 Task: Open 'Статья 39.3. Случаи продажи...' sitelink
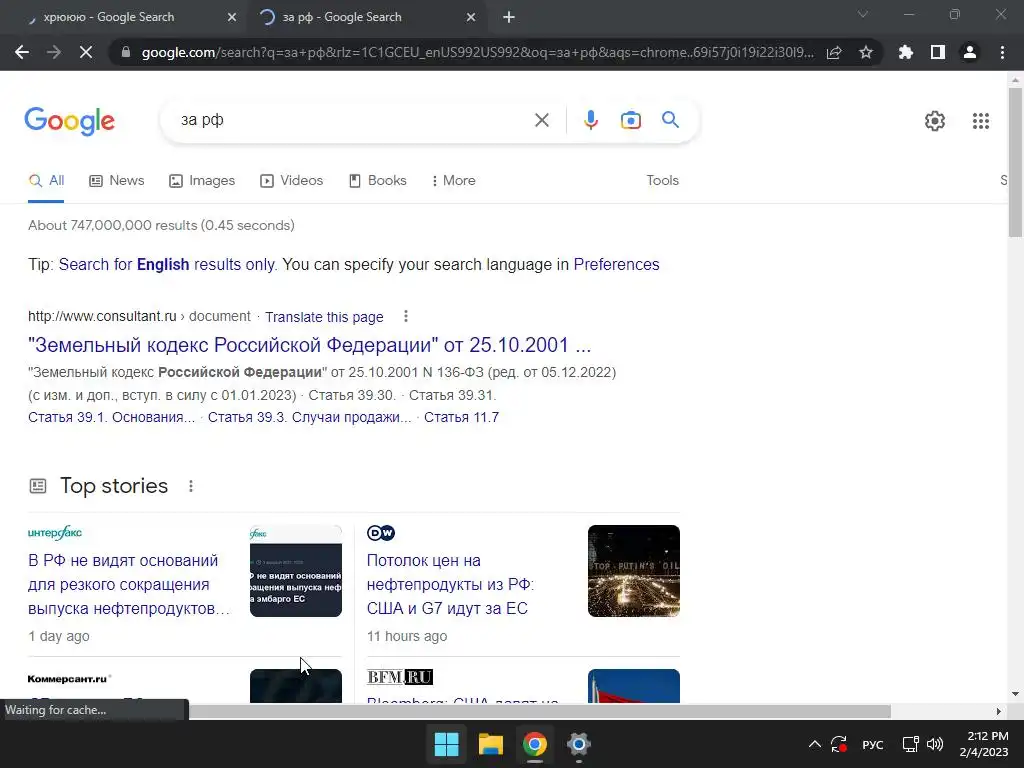pos(310,417)
